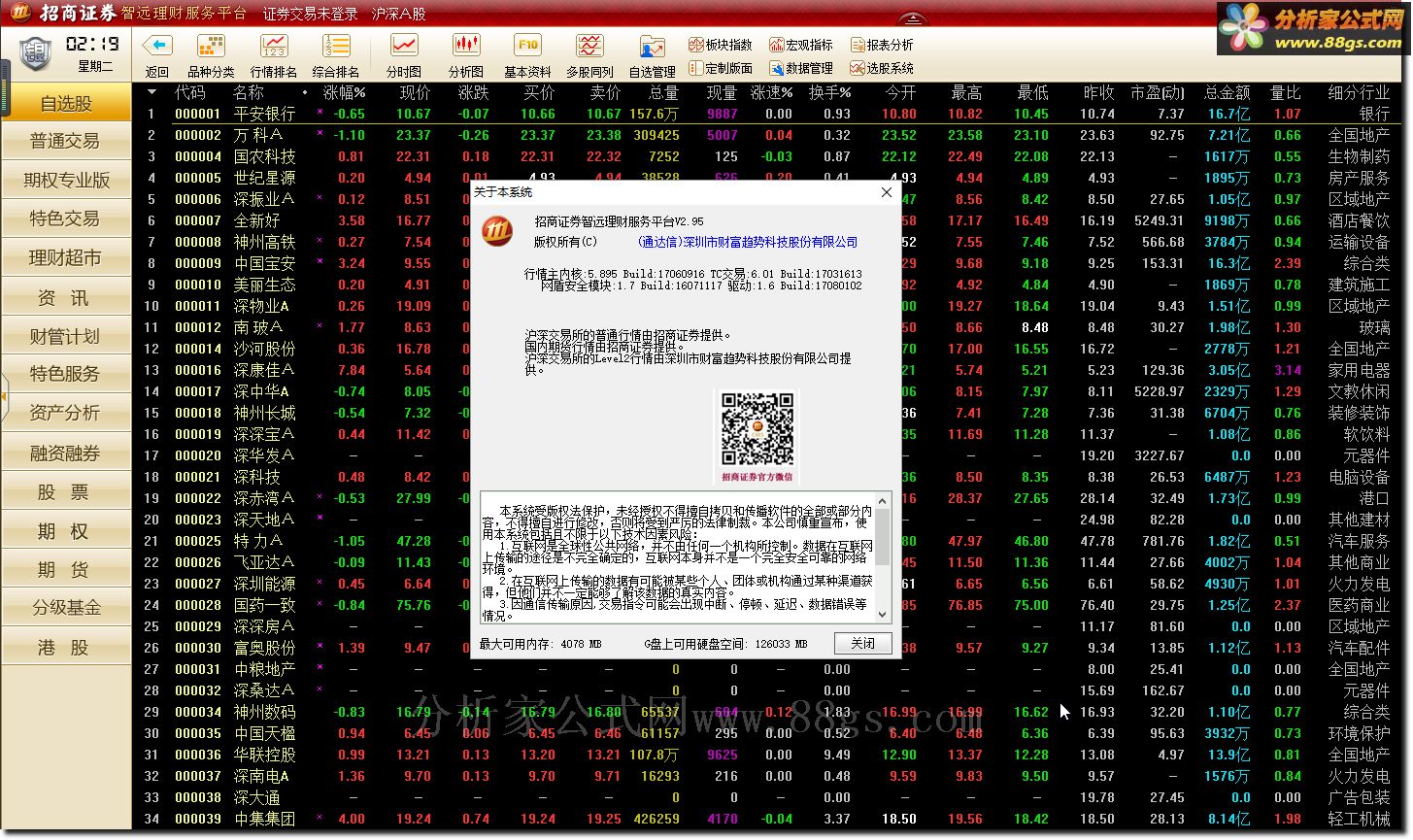Screen dimensions: 1413x840
Task: Open 自选管理 watchlist manager
Action: 653,46
